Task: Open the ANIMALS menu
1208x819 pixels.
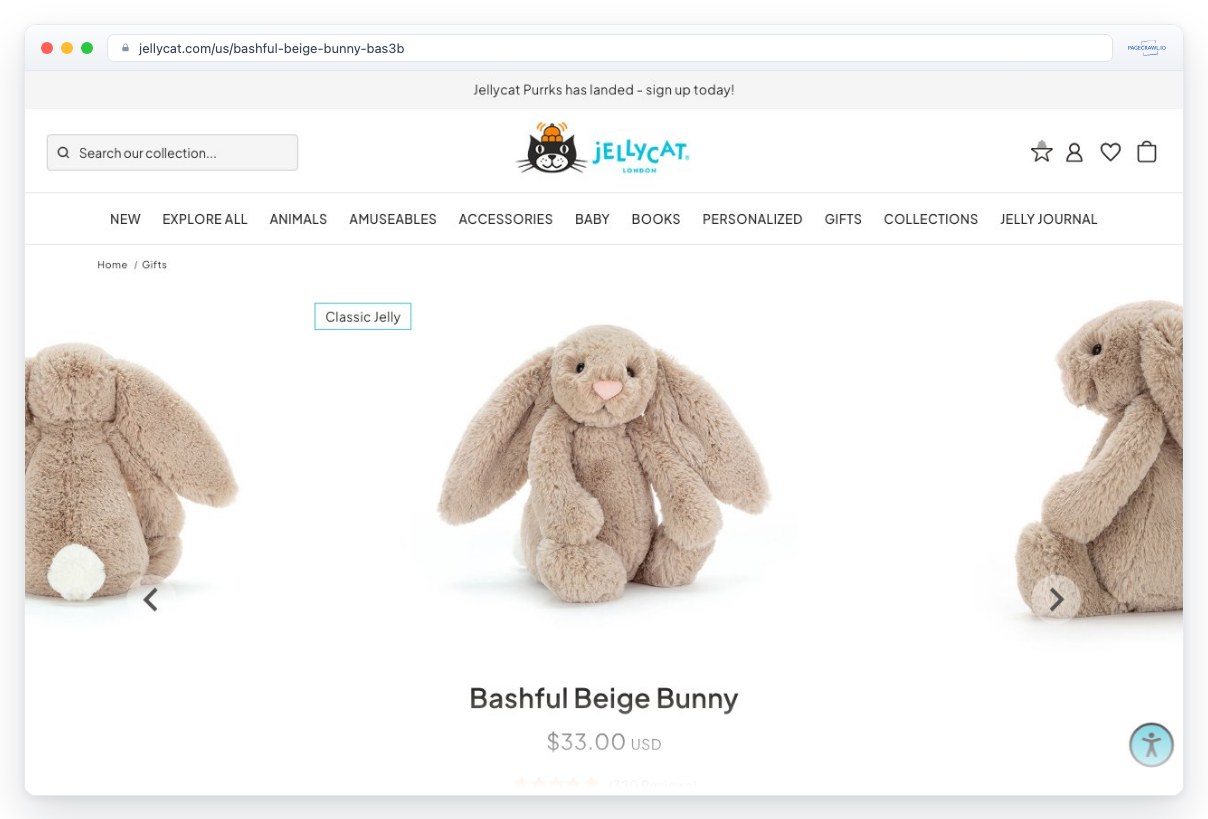Action: click(x=298, y=219)
